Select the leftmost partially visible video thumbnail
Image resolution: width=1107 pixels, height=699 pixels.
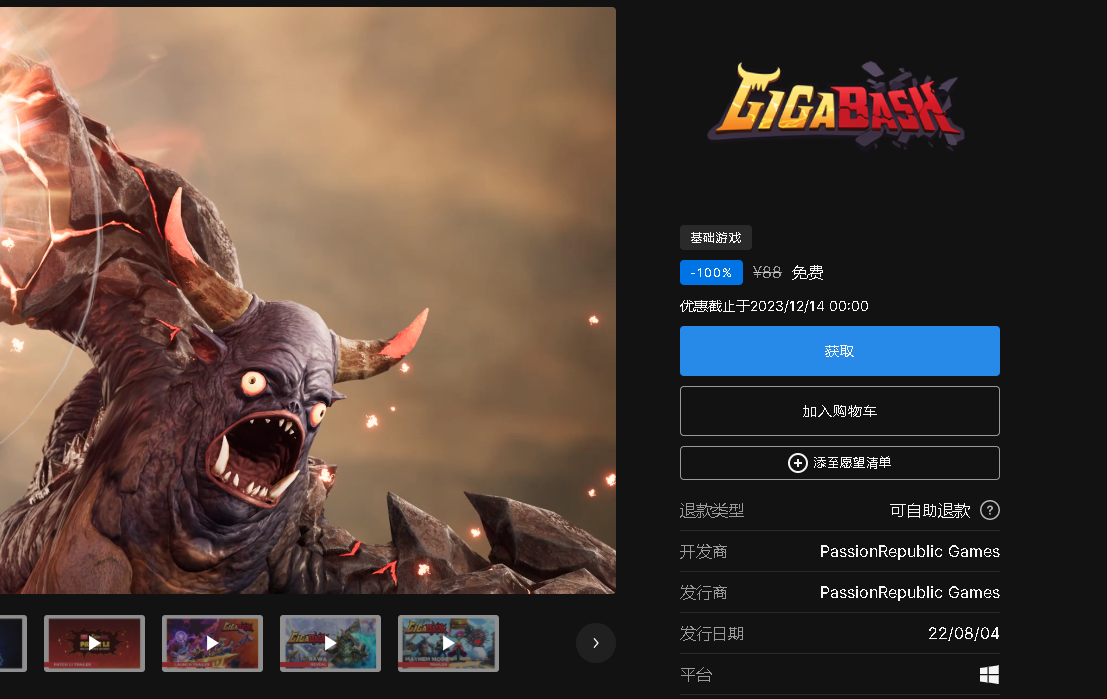click(x=8, y=643)
